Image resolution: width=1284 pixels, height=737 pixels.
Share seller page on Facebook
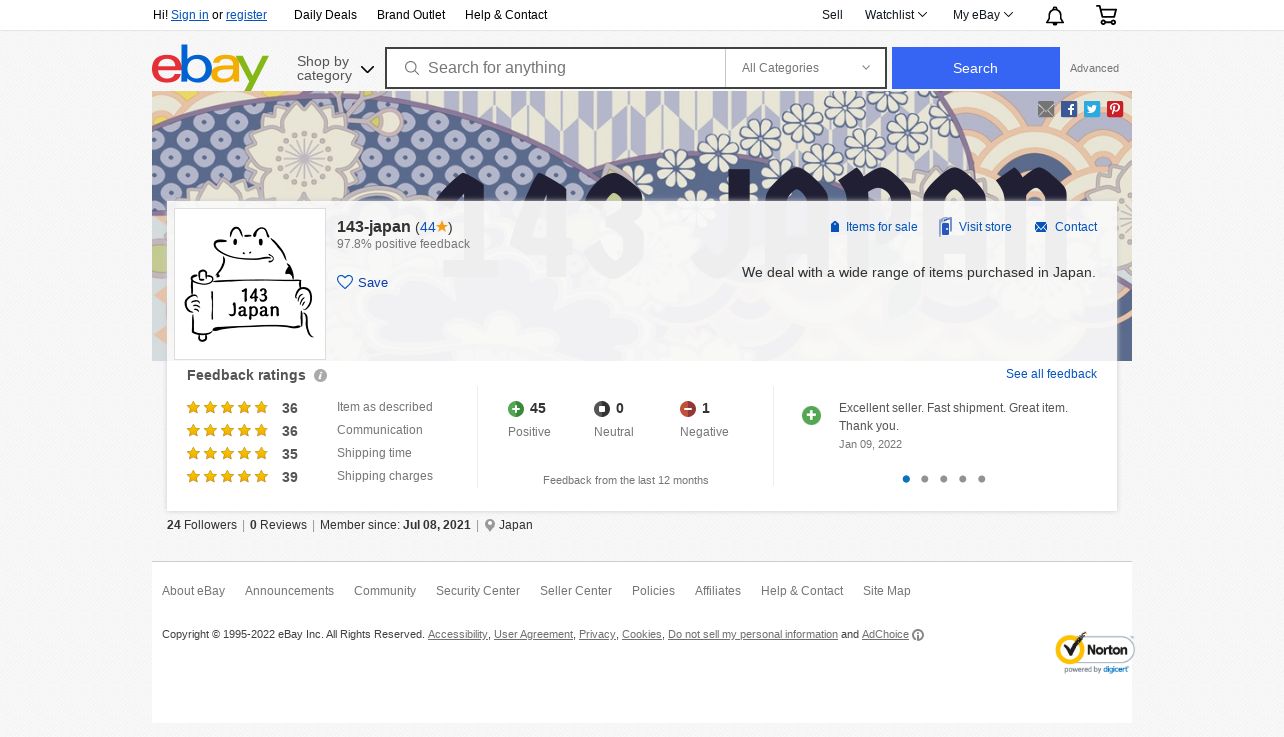pos(1069,109)
